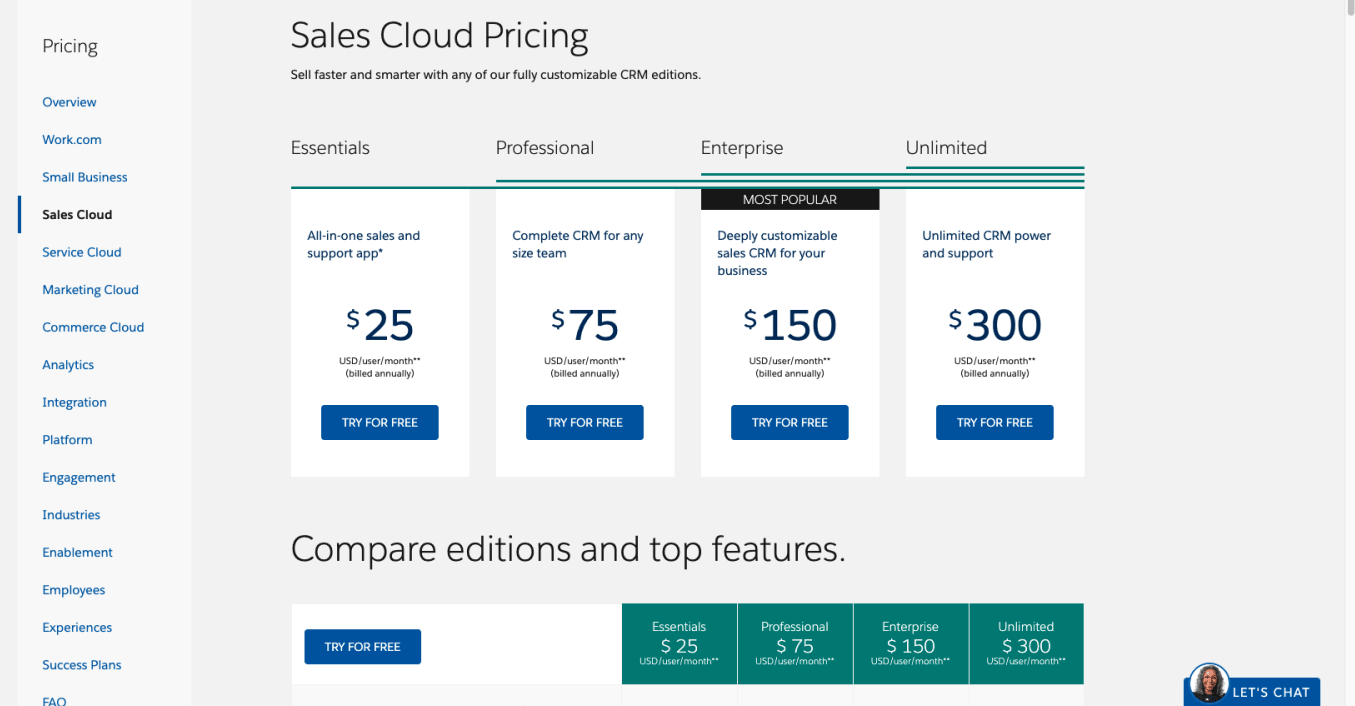Open the Let's Chat widget
This screenshot has width=1355, height=706.
1252,691
